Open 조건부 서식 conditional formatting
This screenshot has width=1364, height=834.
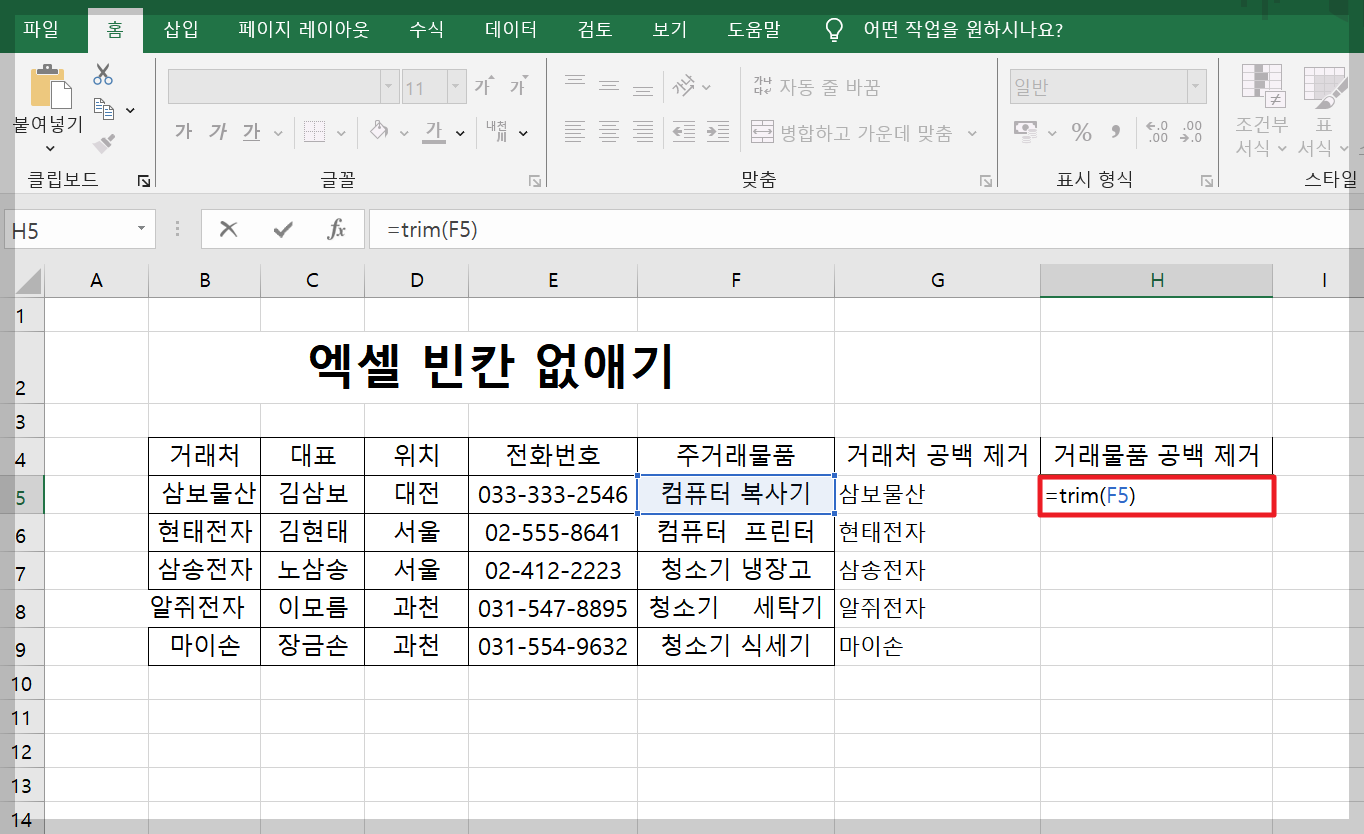tap(1261, 110)
